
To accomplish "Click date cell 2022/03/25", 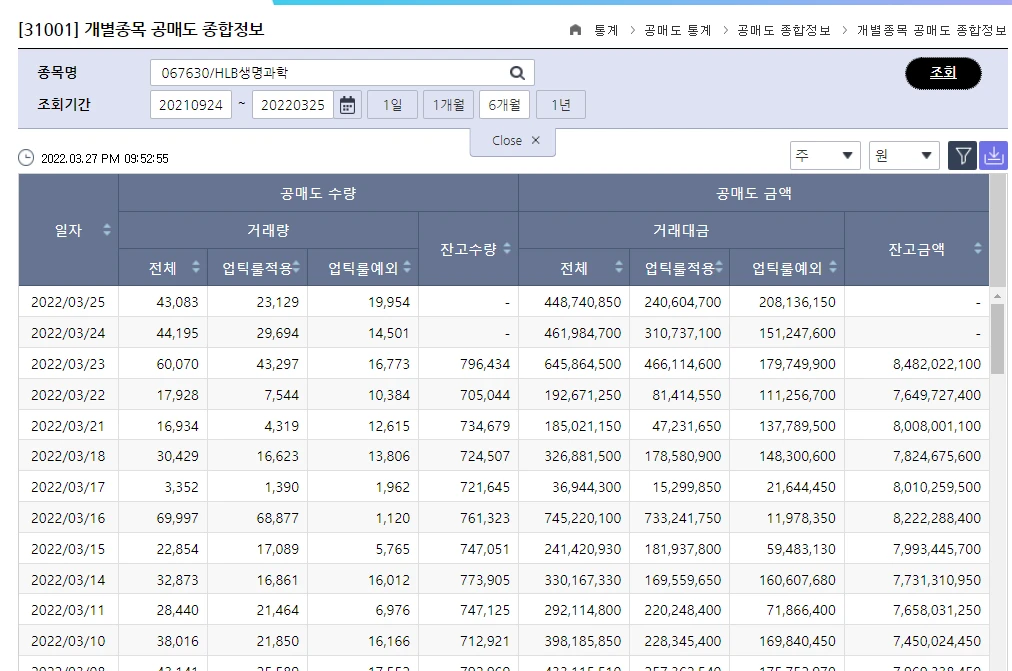I will (x=68, y=302).
